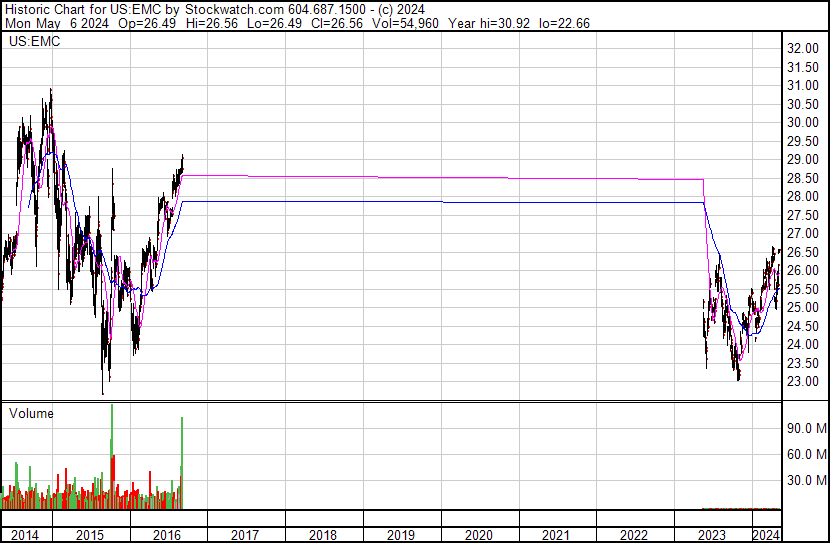Click the 27.00 price axis label
The width and height of the screenshot is (830, 543).
click(803, 233)
